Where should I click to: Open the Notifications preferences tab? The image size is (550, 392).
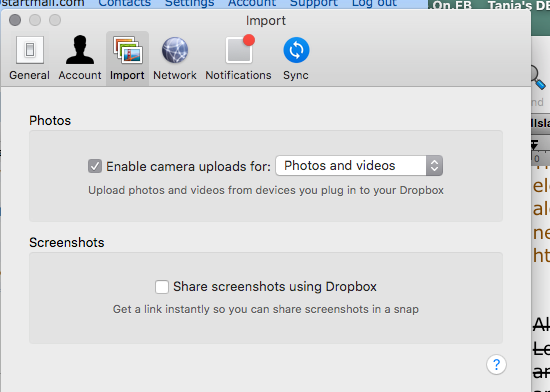pyautogui.click(x=238, y=59)
